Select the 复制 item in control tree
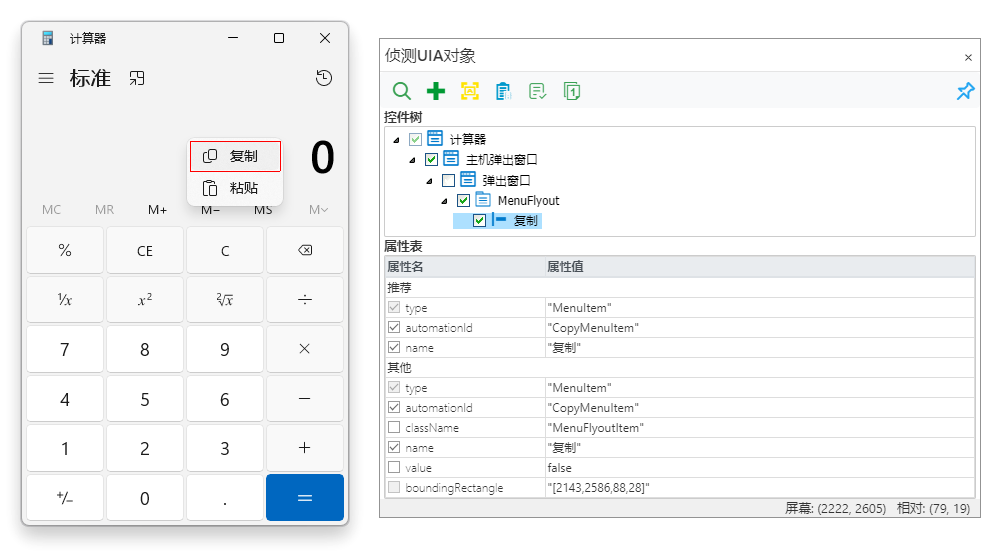981x557 pixels. tap(526, 220)
